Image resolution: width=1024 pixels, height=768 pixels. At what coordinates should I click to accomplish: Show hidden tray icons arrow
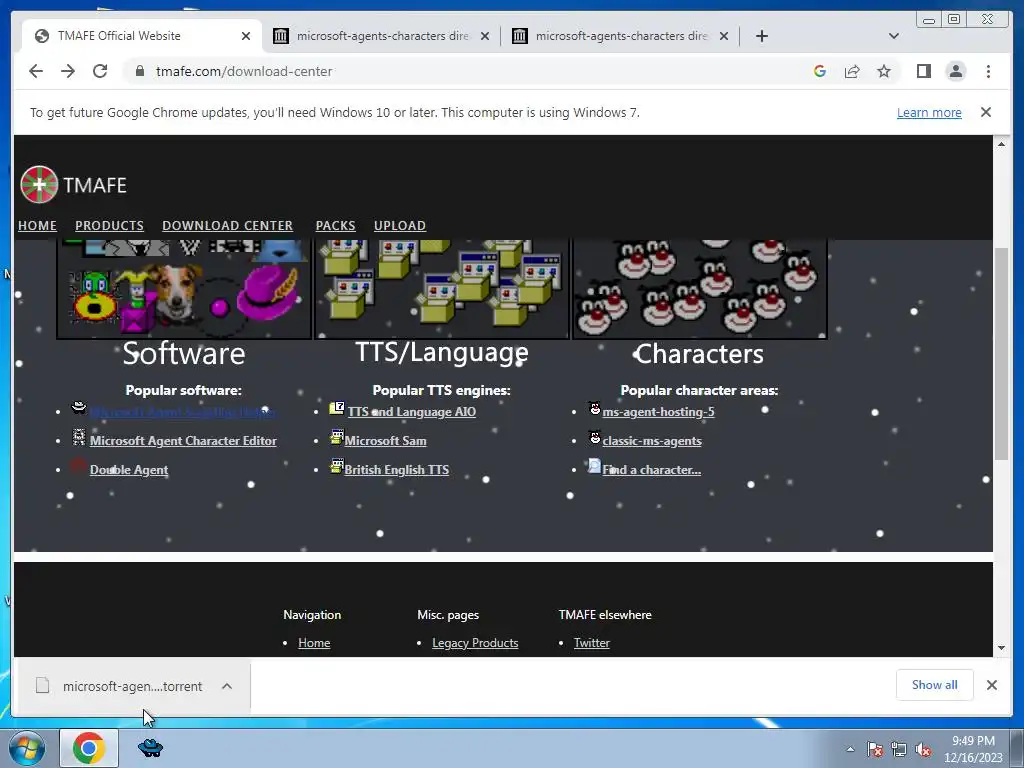point(850,749)
